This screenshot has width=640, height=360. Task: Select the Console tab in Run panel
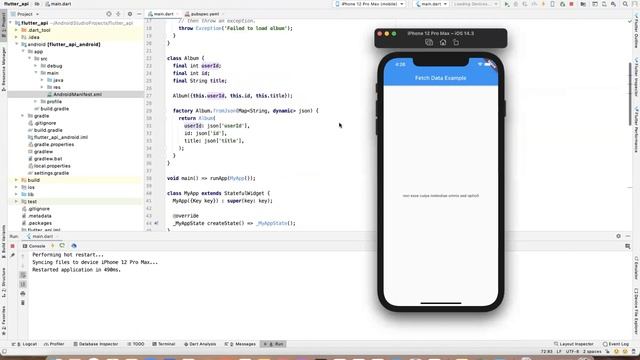click(x=34, y=246)
